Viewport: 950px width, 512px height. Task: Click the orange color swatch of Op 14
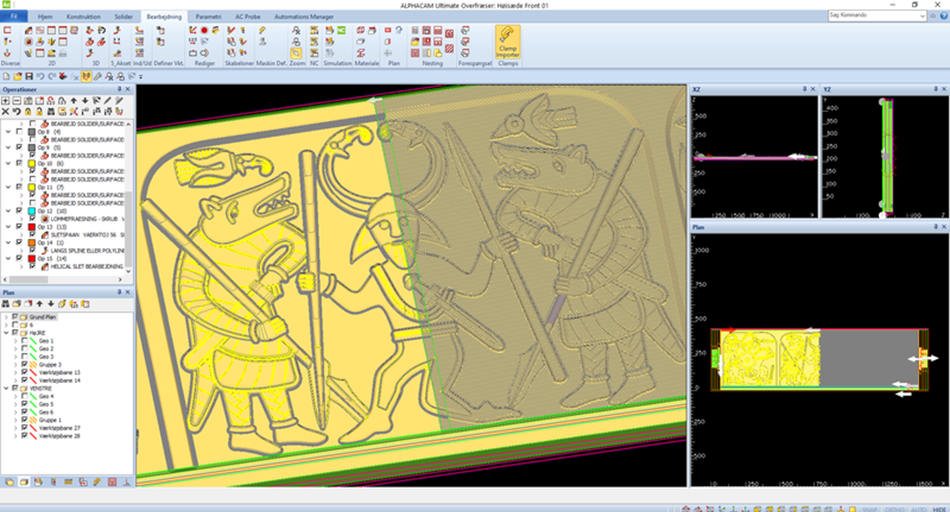[x=32, y=242]
